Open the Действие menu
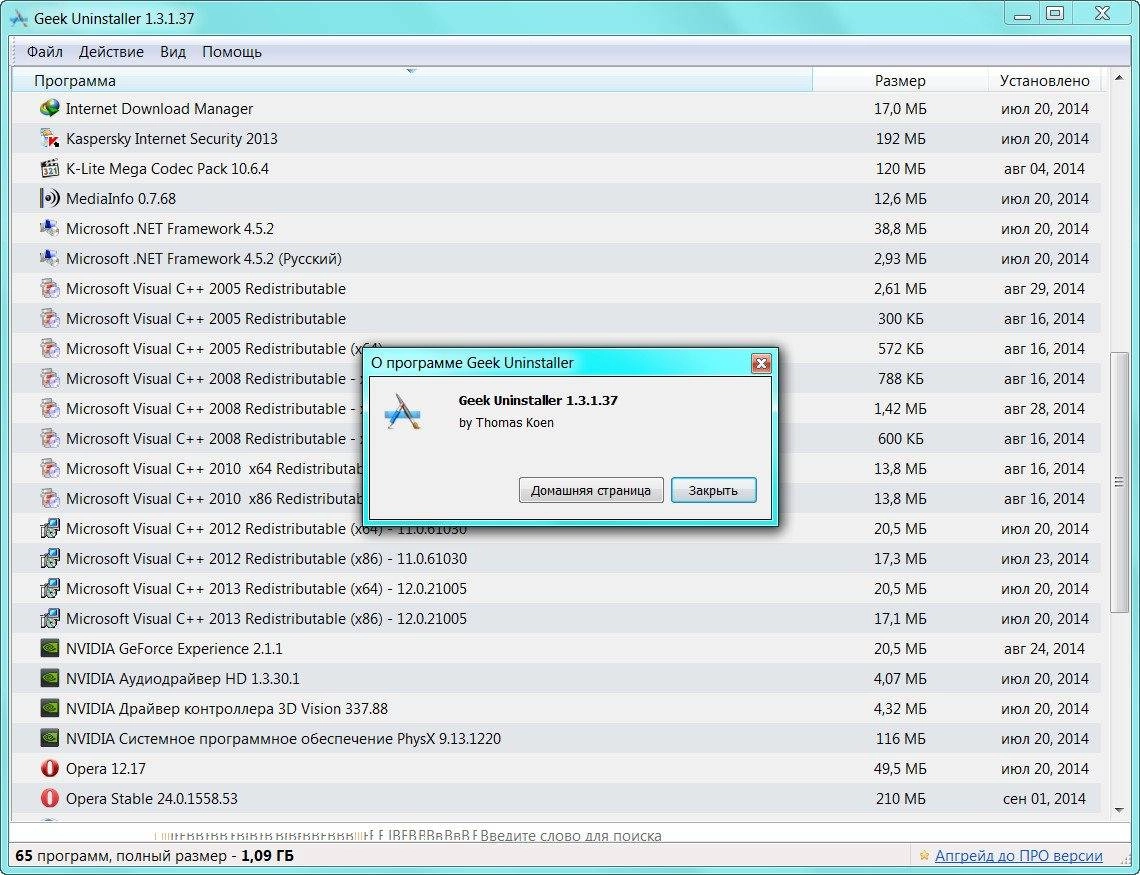Viewport: 1140px width, 875px height. point(111,52)
